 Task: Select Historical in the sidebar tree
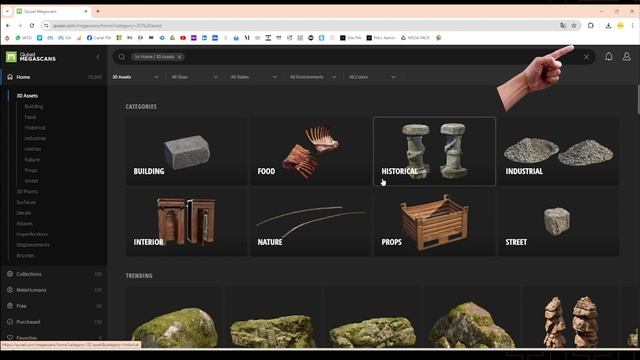tap(35, 127)
